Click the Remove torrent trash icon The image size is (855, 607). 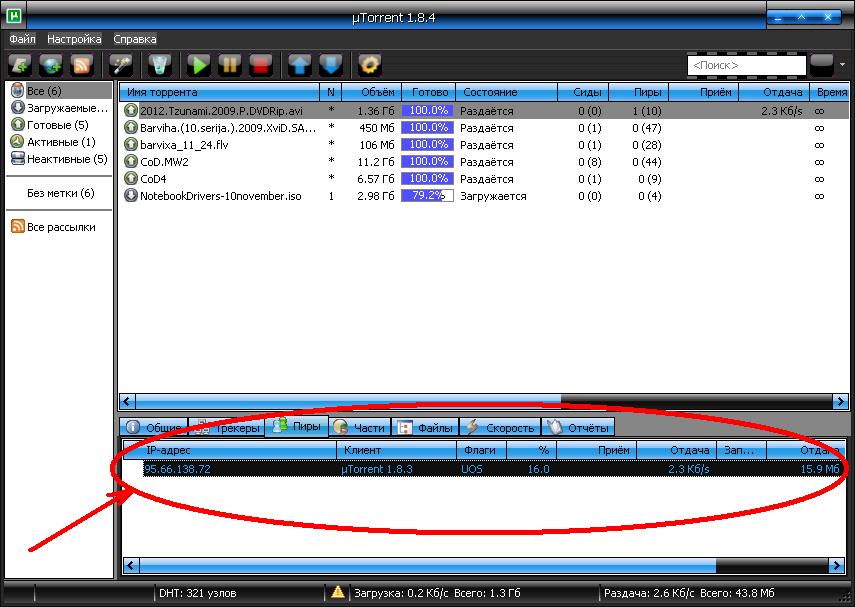coord(160,65)
